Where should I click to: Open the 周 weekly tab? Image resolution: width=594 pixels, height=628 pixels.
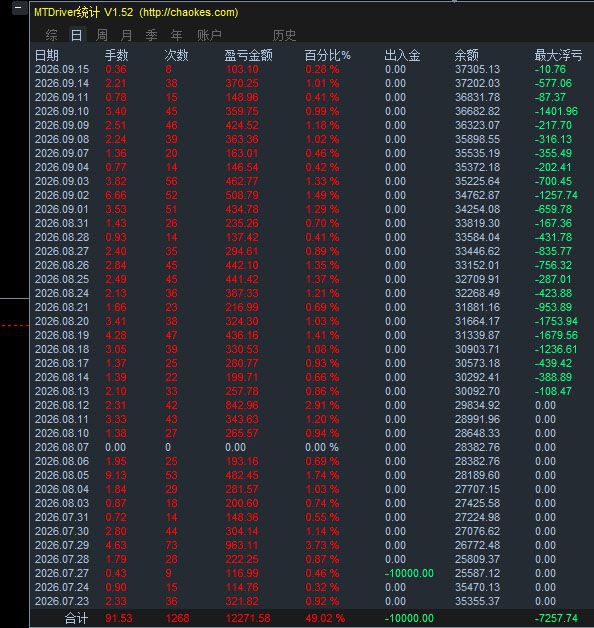pos(102,35)
